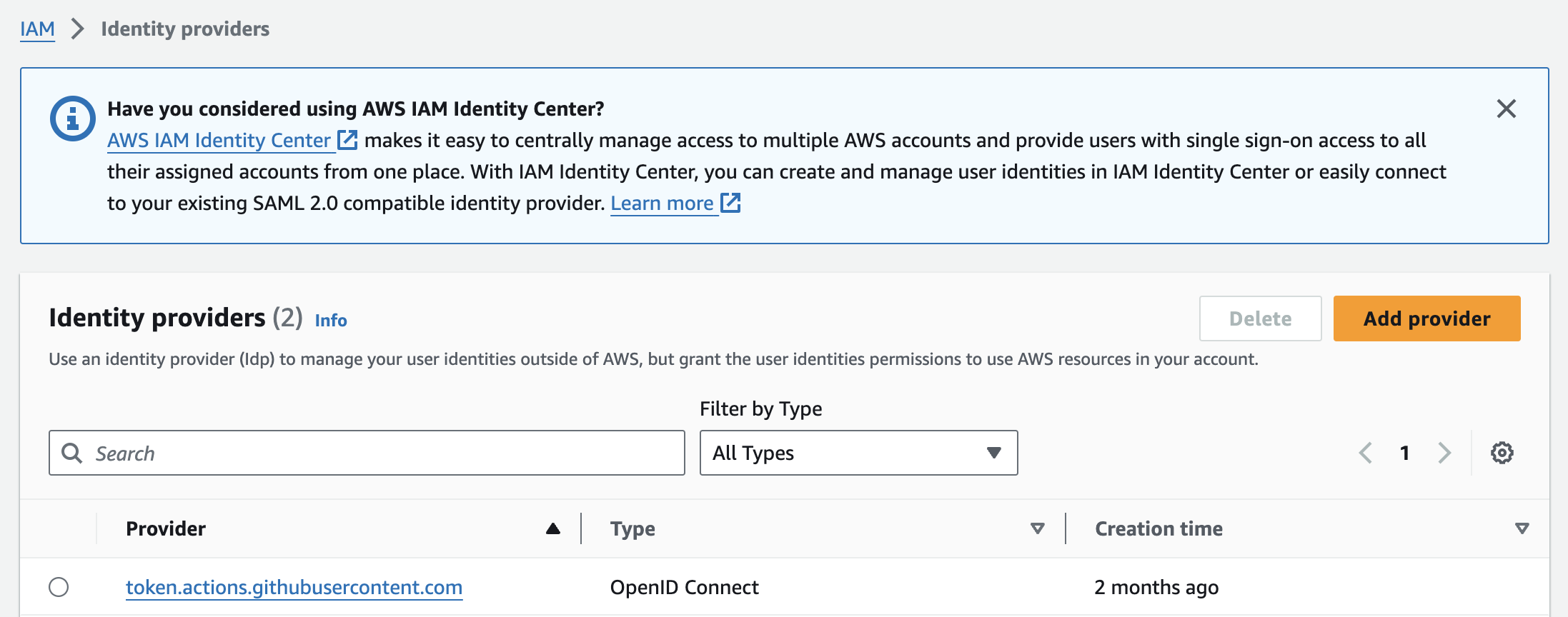
Task: Click page number 1 in pagination
Action: pyautogui.click(x=1404, y=453)
